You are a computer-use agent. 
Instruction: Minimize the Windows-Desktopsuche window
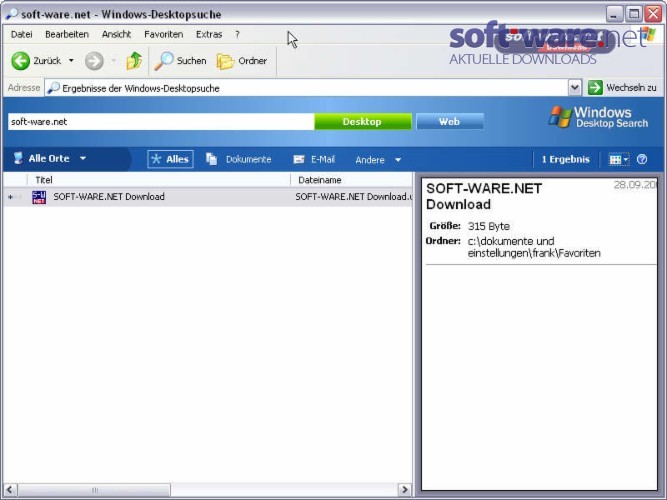[614, 14]
